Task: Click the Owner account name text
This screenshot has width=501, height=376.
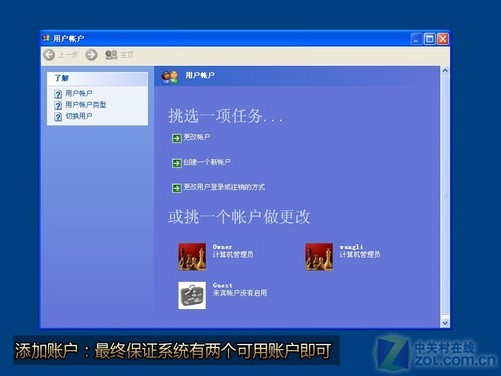Action: coord(222,247)
